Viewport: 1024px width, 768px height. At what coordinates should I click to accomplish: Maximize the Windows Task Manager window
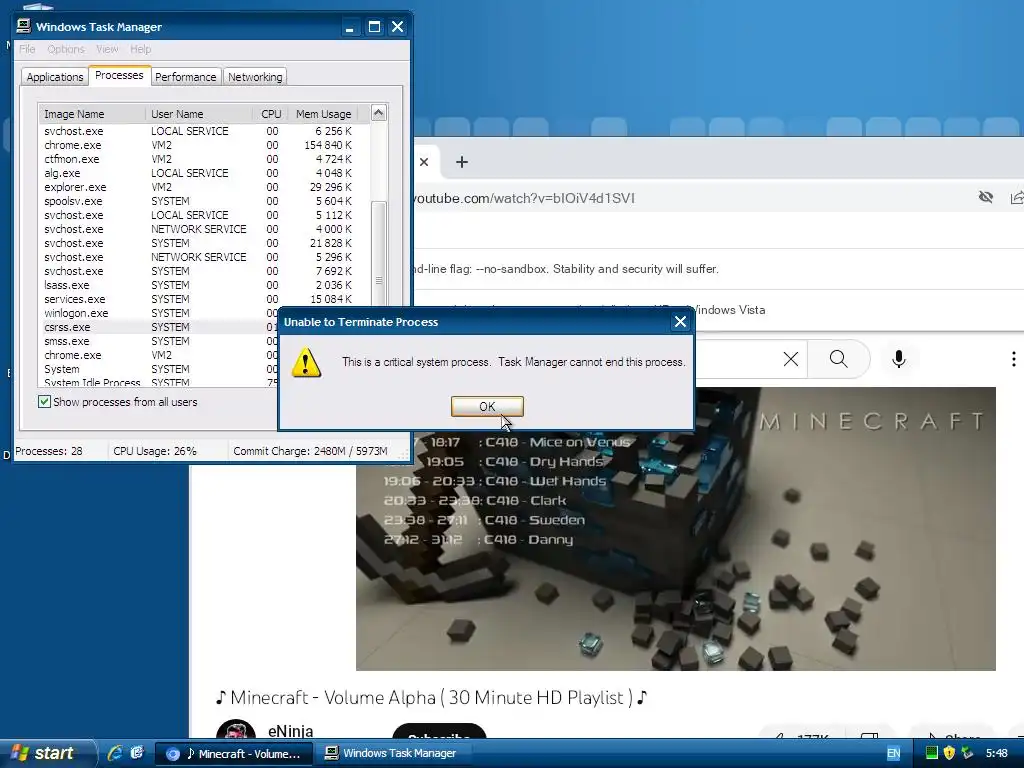[x=374, y=27]
